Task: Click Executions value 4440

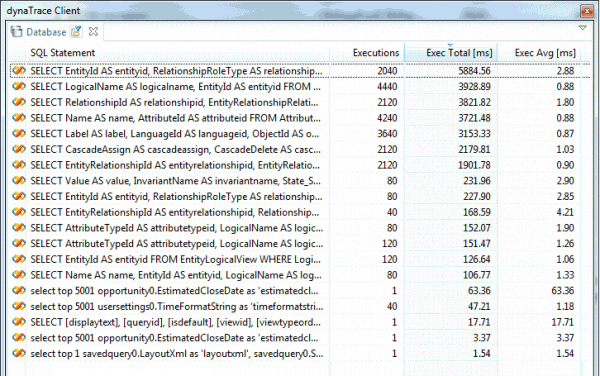Action: pos(387,86)
